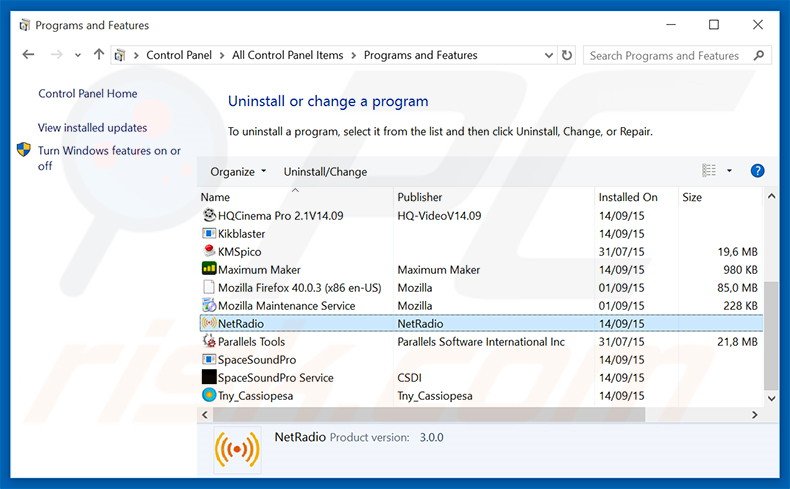Click the Mozilla Firefox blank icon
The width and height of the screenshot is (790, 489).
[209, 287]
